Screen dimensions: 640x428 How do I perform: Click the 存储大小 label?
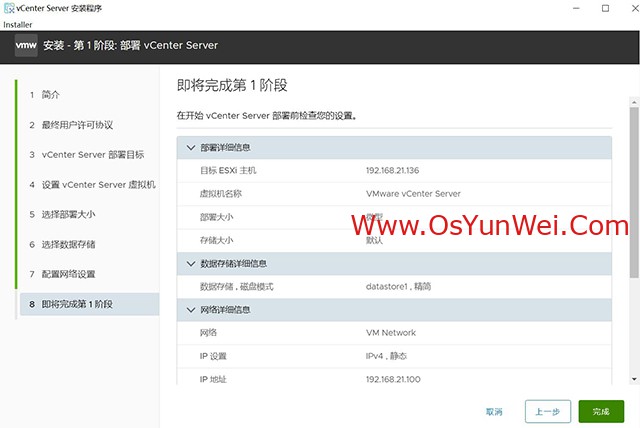pos(216,240)
